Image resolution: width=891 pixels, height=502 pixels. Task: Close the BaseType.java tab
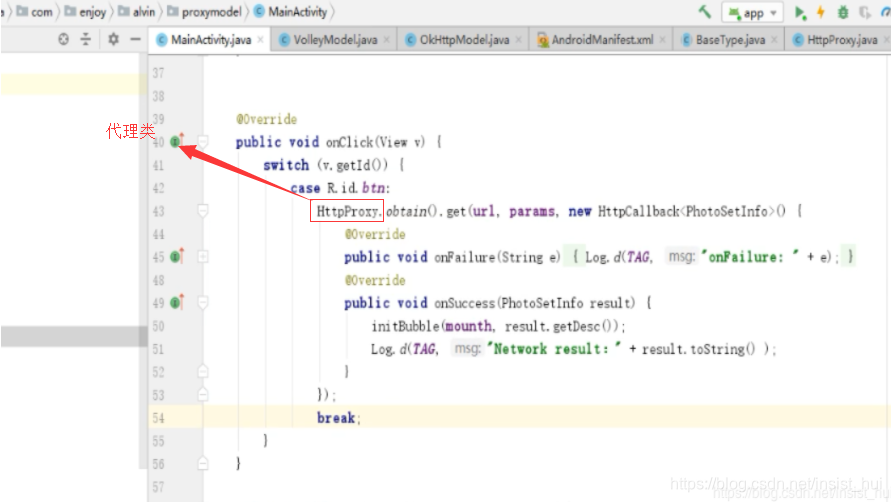(774, 40)
